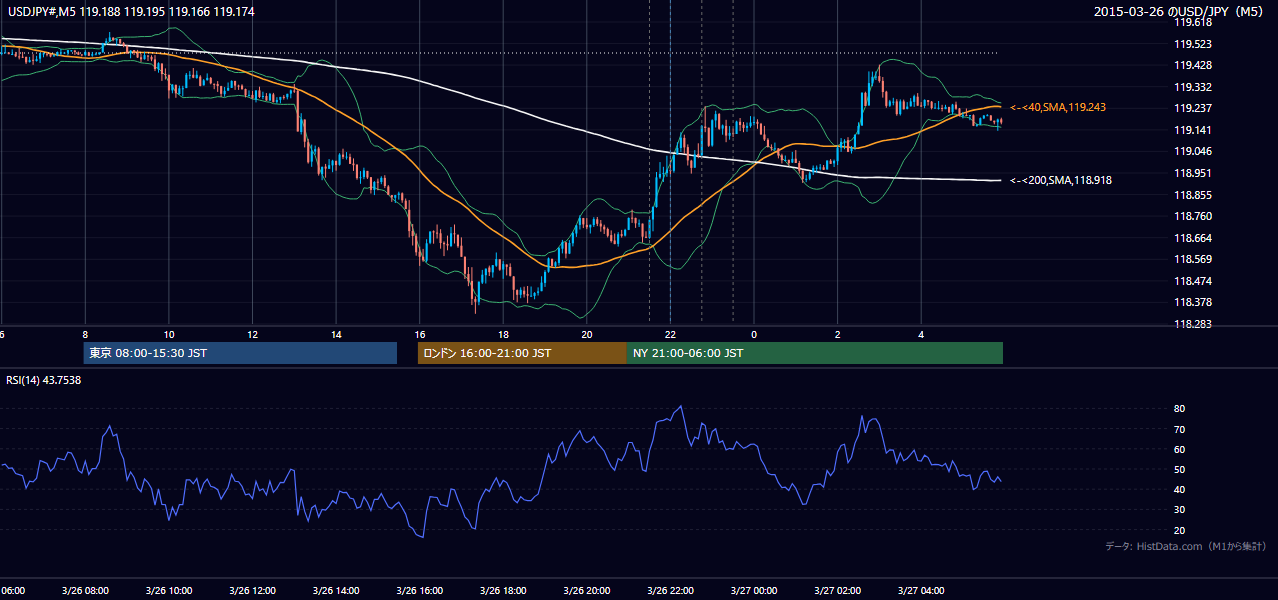Click the 118.760 price axis label
Viewport: 1278px width, 600px height.
pyautogui.click(x=1194, y=216)
